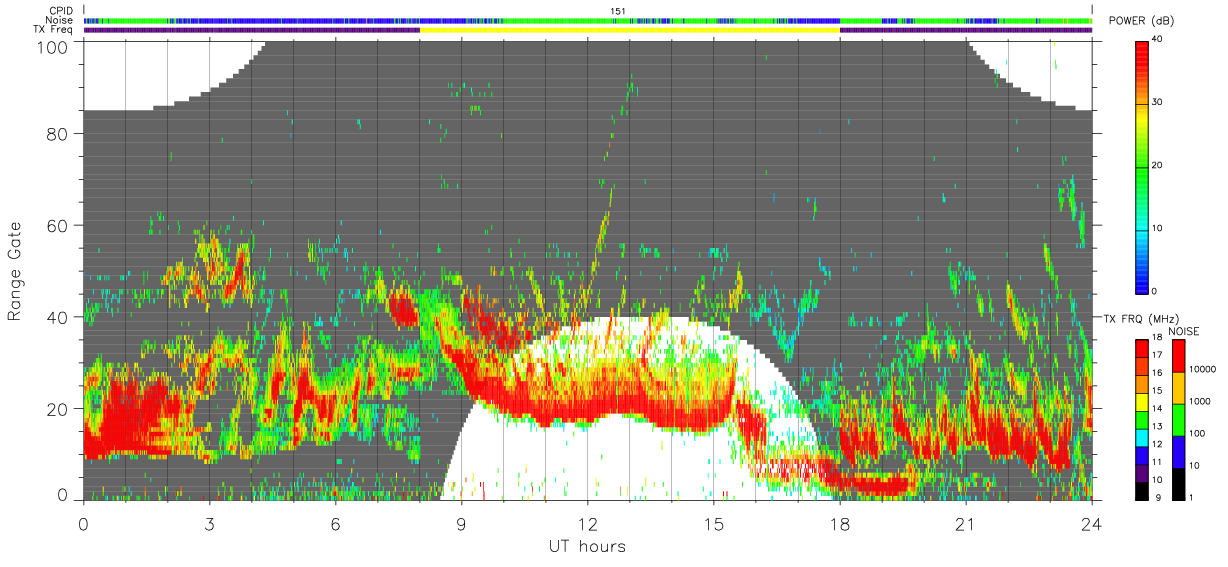Click the "100" tick on Range Gate axis
The image size is (1228, 567).
click(x=51, y=46)
